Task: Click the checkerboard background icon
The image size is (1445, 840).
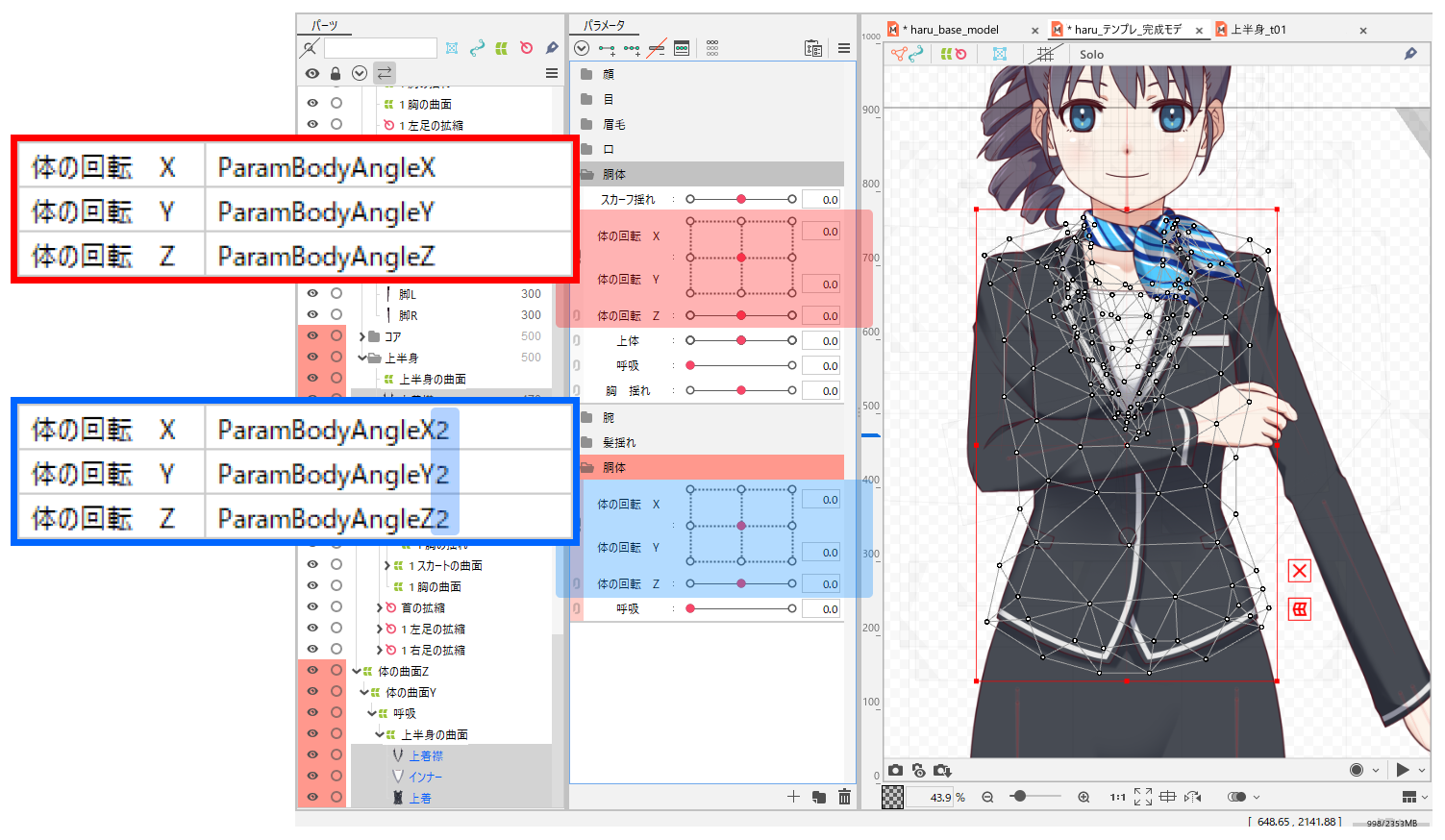Action: point(893,797)
